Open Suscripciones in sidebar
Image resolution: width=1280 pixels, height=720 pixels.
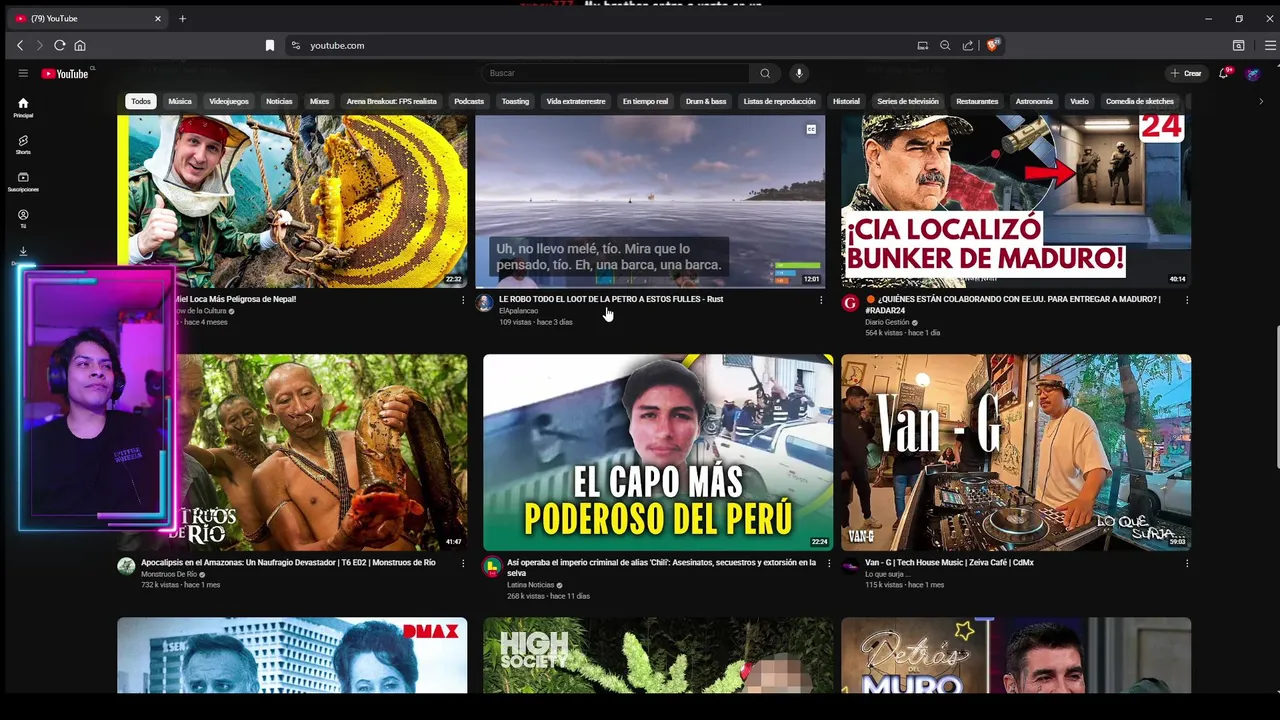tap(23, 181)
